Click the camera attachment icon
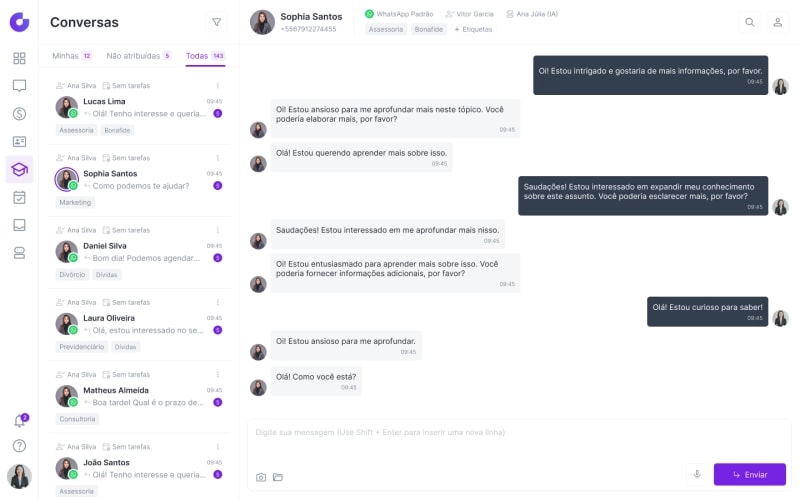This screenshot has width=800, height=500. pos(261,477)
